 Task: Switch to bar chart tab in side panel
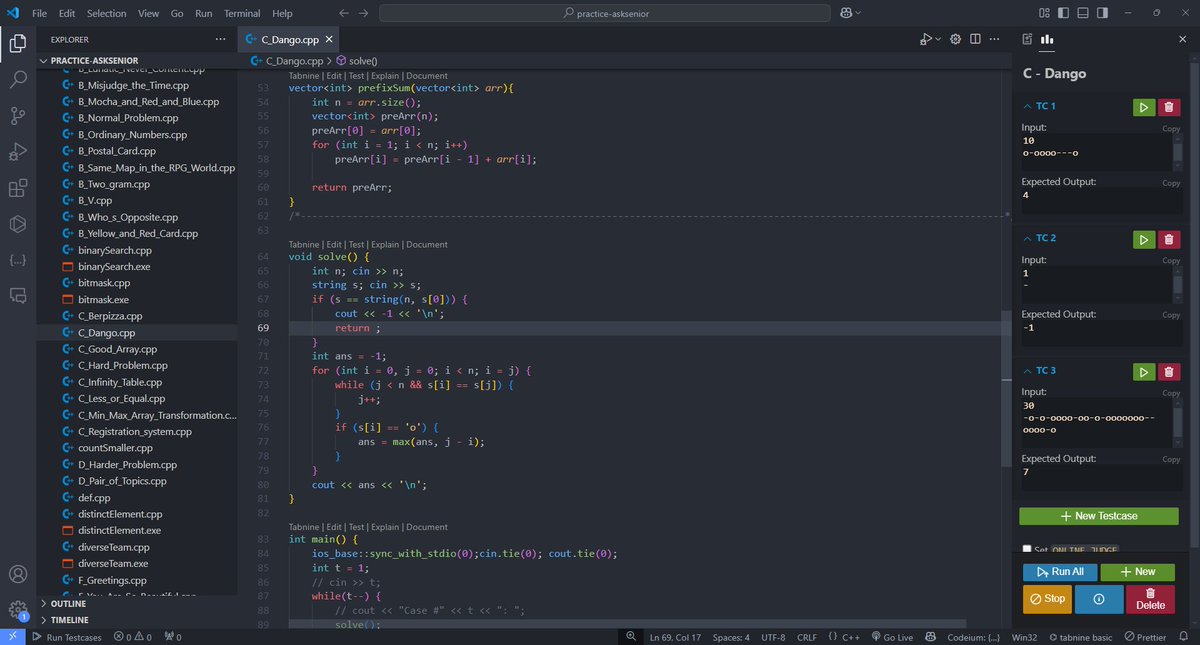[x=1048, y=39]
